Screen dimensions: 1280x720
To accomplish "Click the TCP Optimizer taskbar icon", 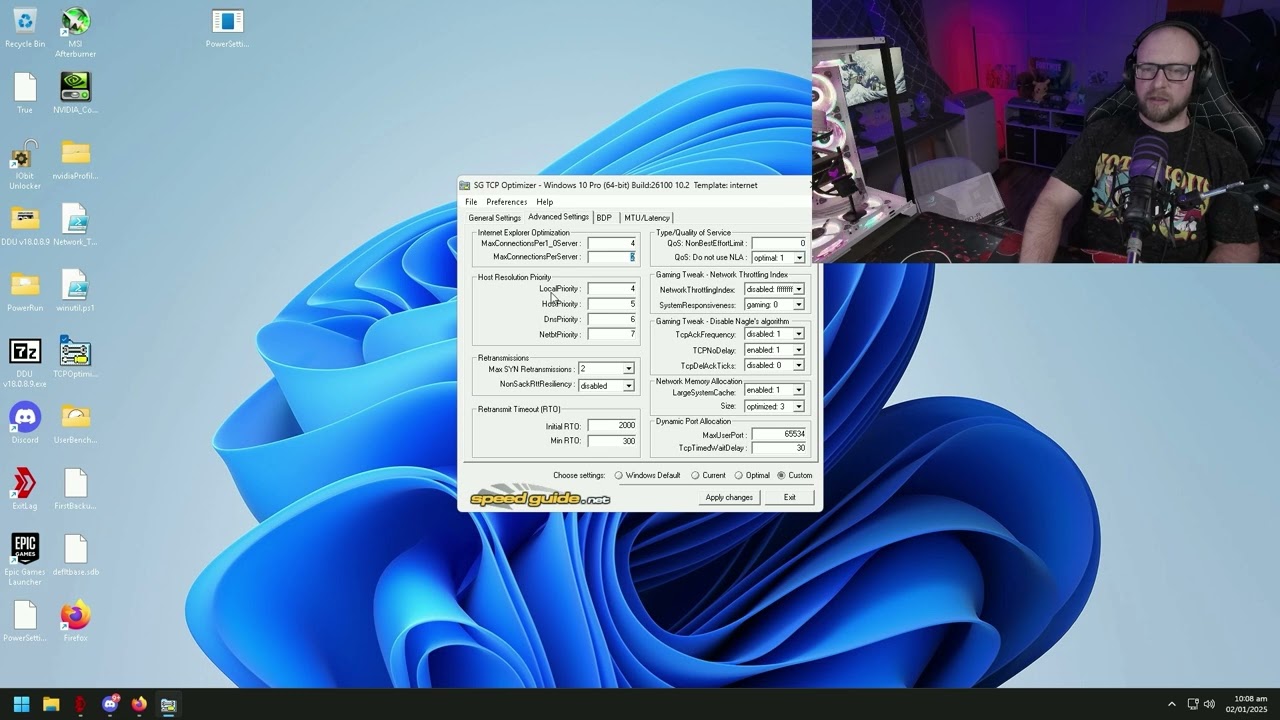I will (168, 704).
